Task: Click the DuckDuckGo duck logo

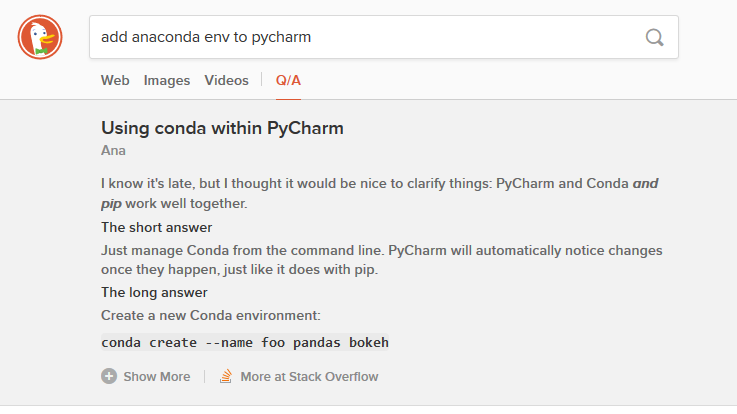Action: 40,38
